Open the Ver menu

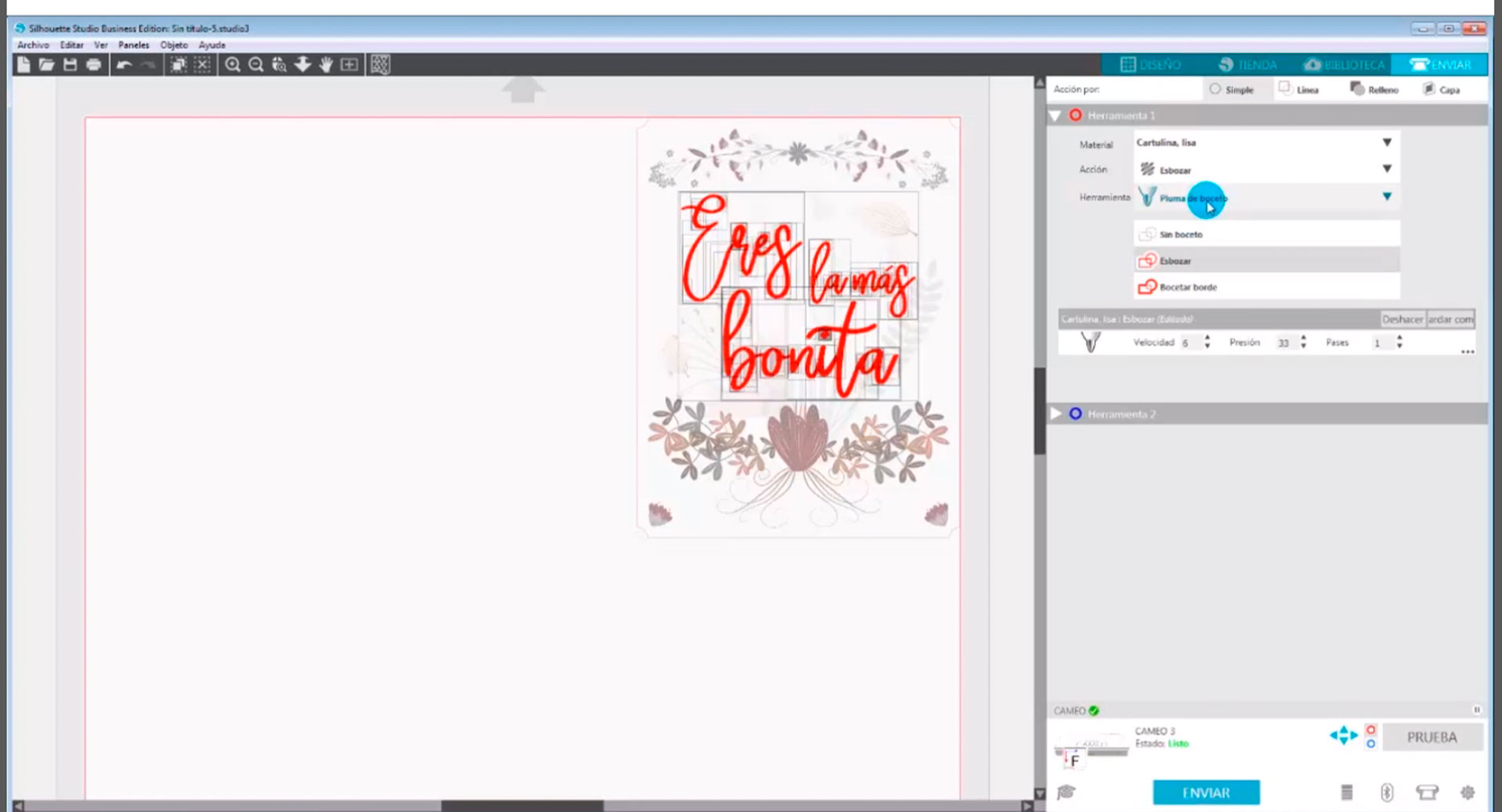point(101,45)
